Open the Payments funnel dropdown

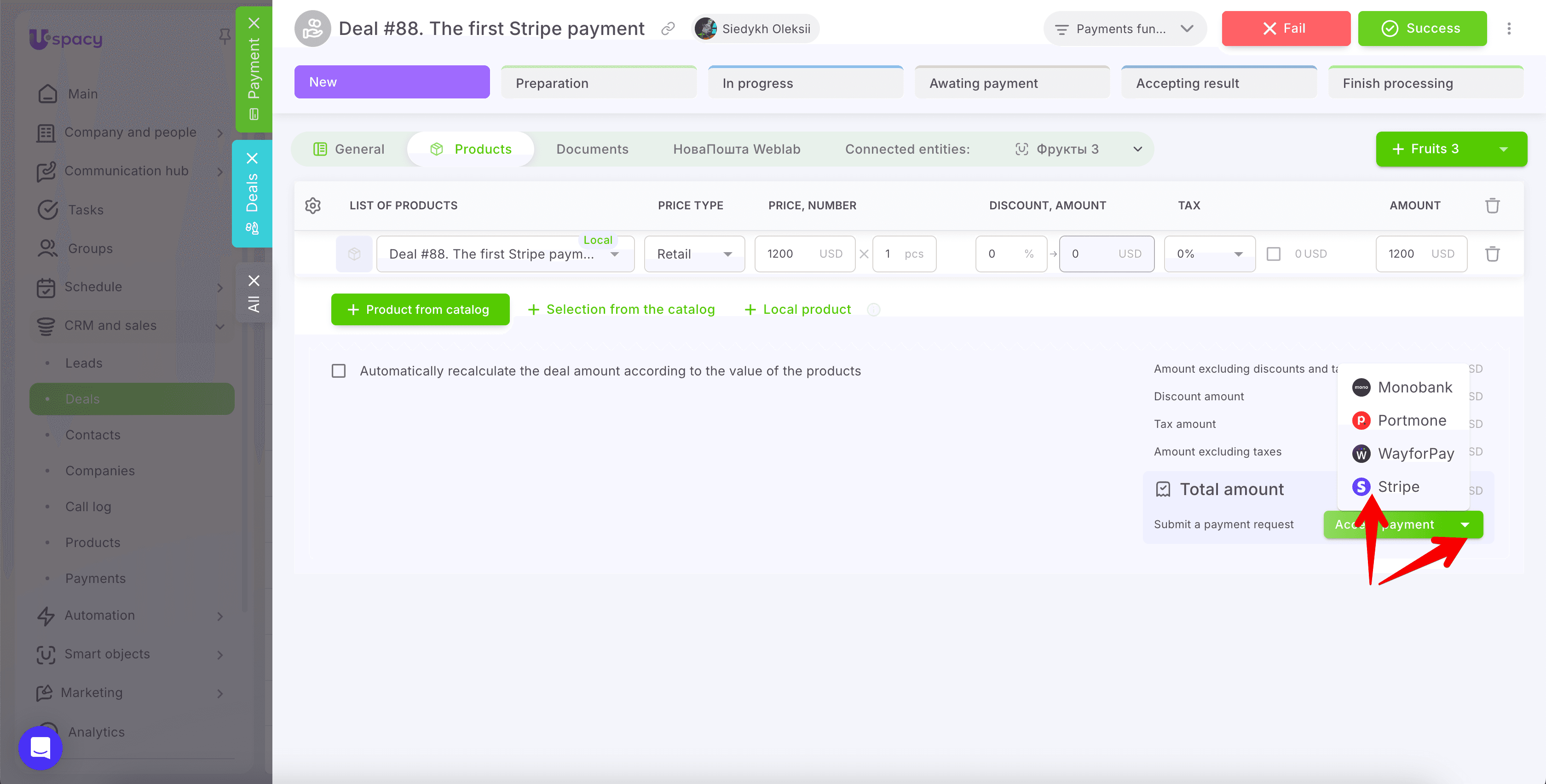1125,28
